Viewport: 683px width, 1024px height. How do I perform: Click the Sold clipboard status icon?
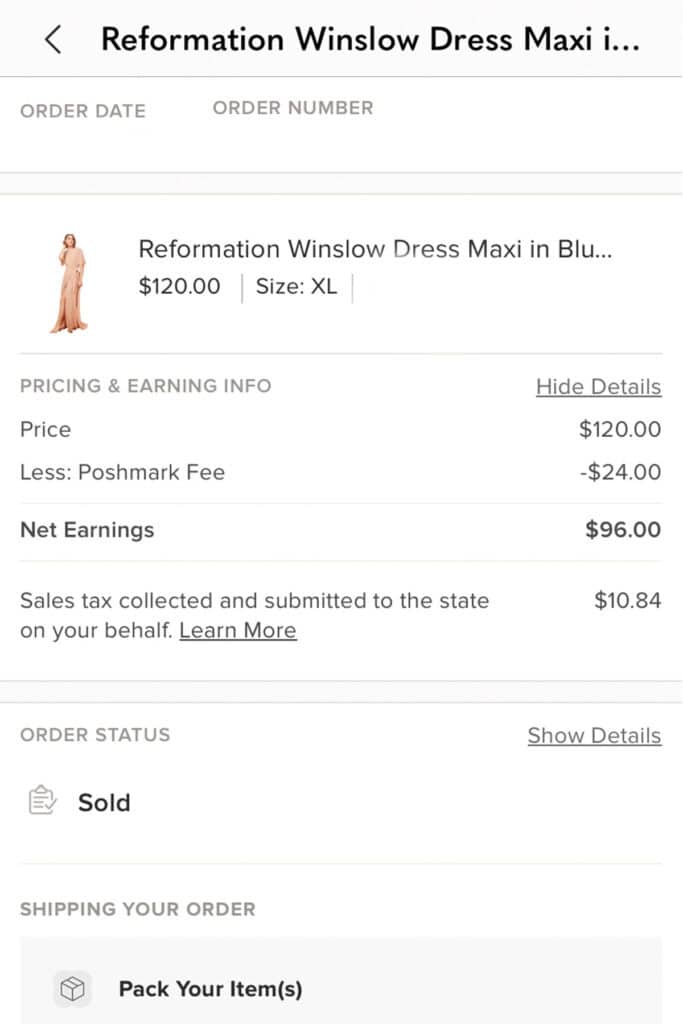pyautogui.click(x=42, y=800)
